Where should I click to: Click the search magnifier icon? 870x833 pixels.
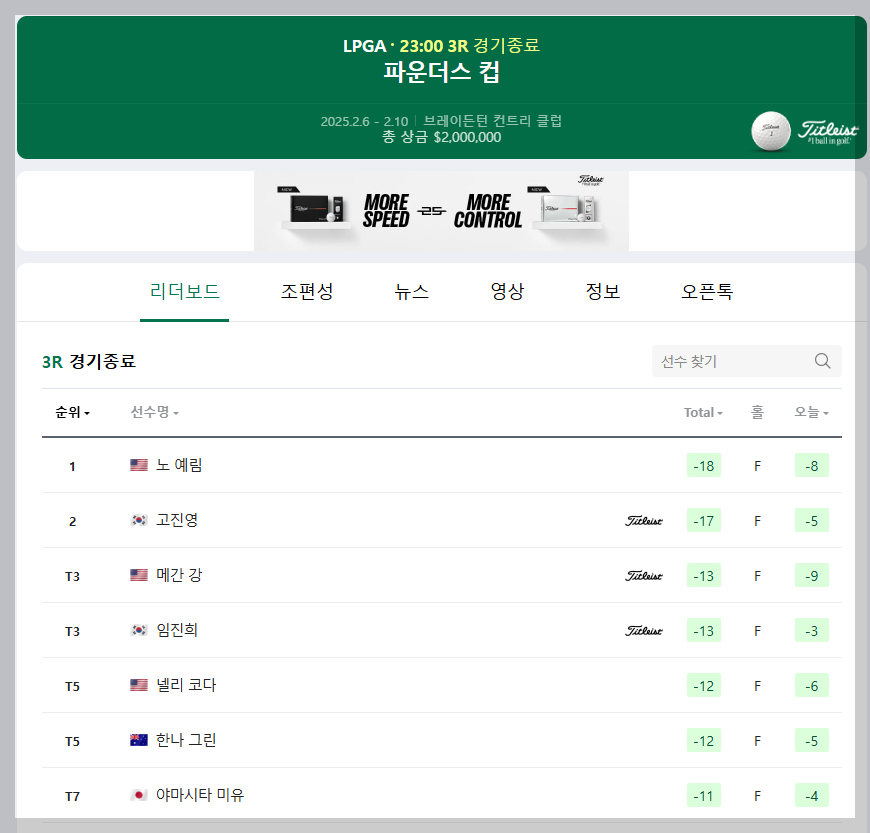[x=822, y=361]
